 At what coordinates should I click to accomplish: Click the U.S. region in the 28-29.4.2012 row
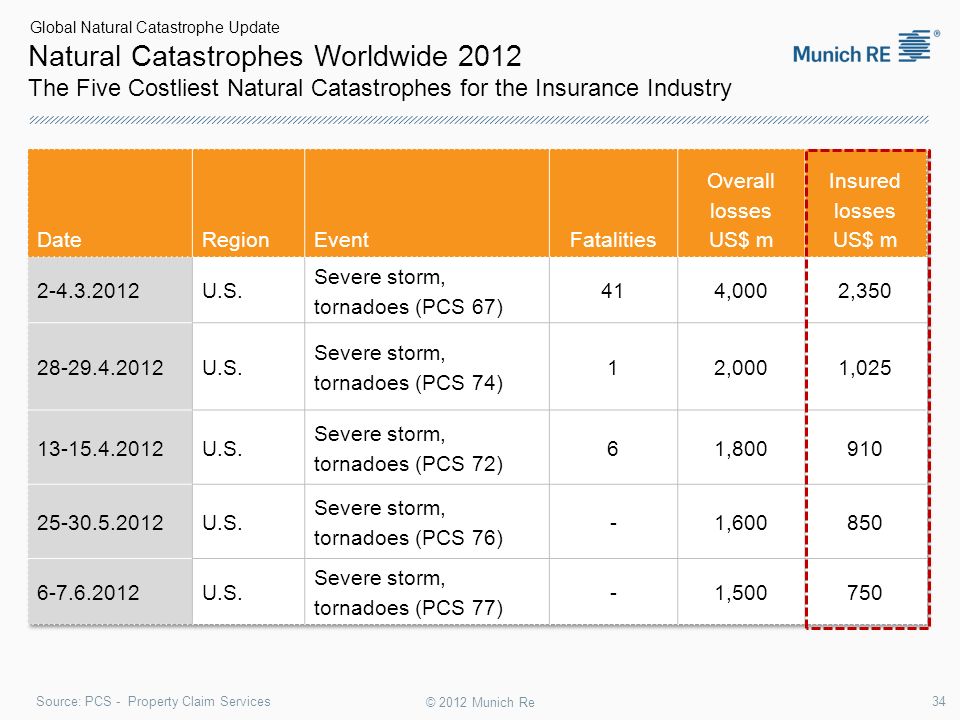point(222,367)
